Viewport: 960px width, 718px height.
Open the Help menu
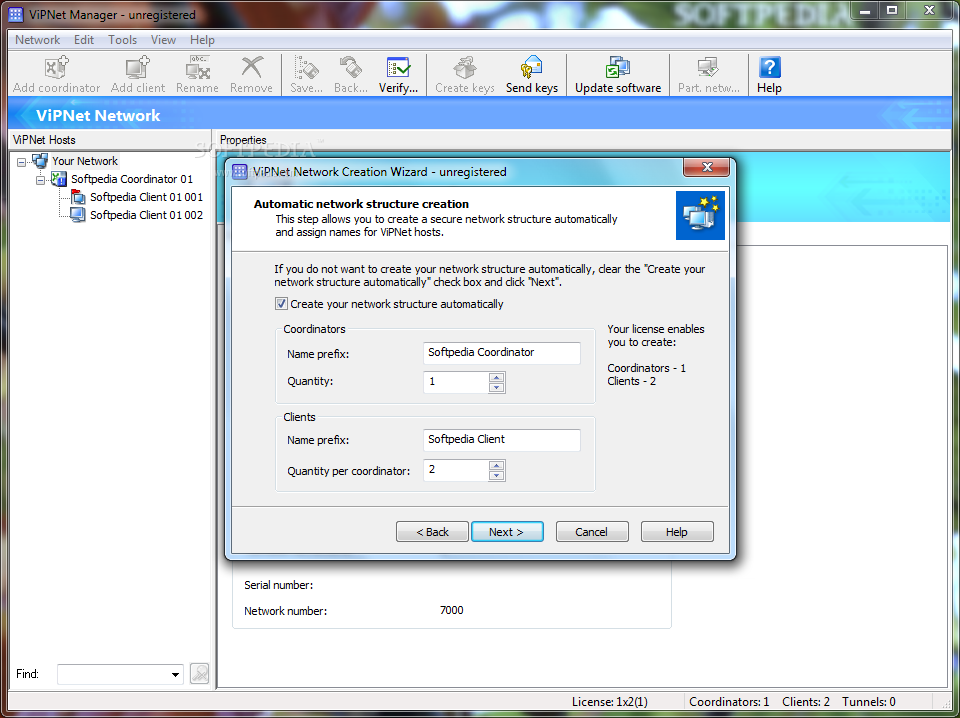point(202,40)
